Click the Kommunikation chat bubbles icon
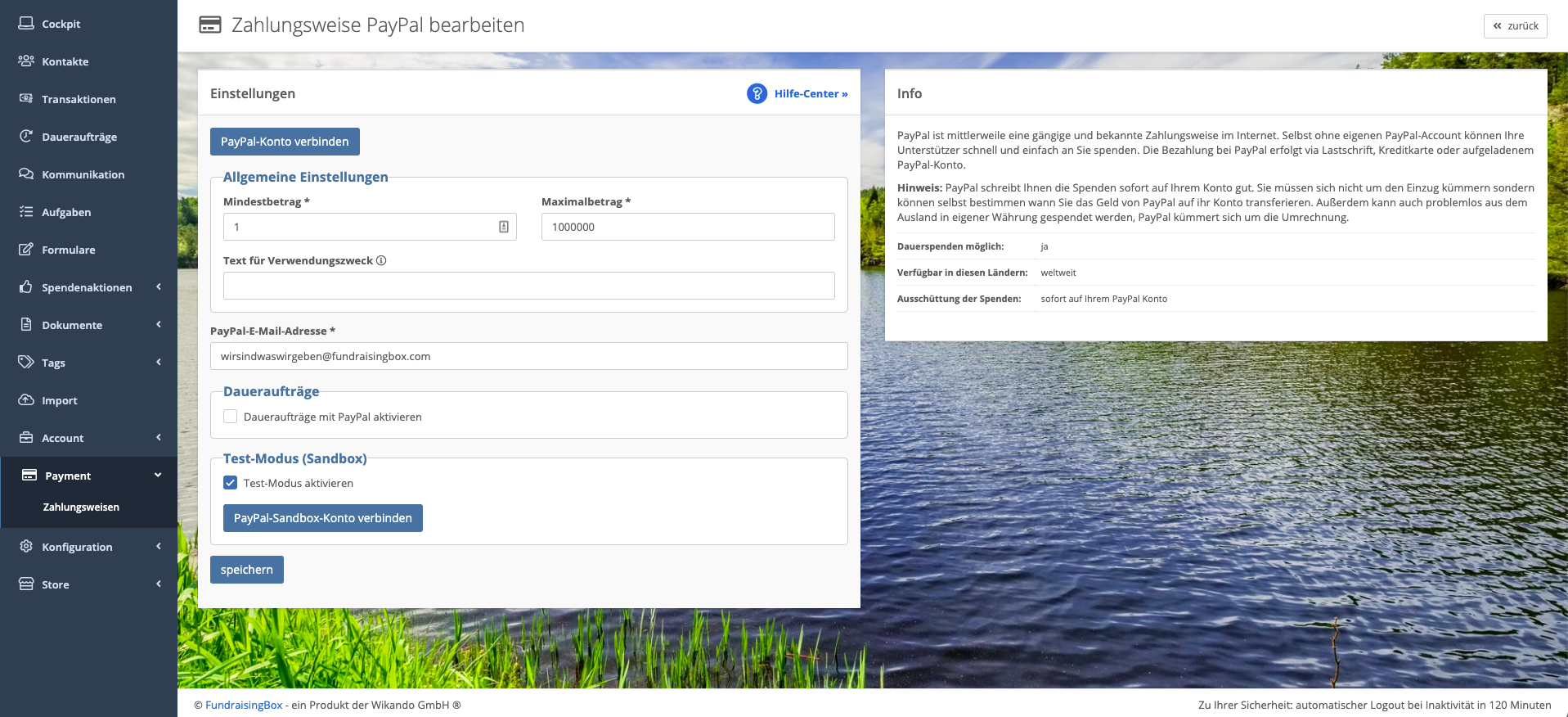Screen dimensions: 1568x717 coord(26,174)
